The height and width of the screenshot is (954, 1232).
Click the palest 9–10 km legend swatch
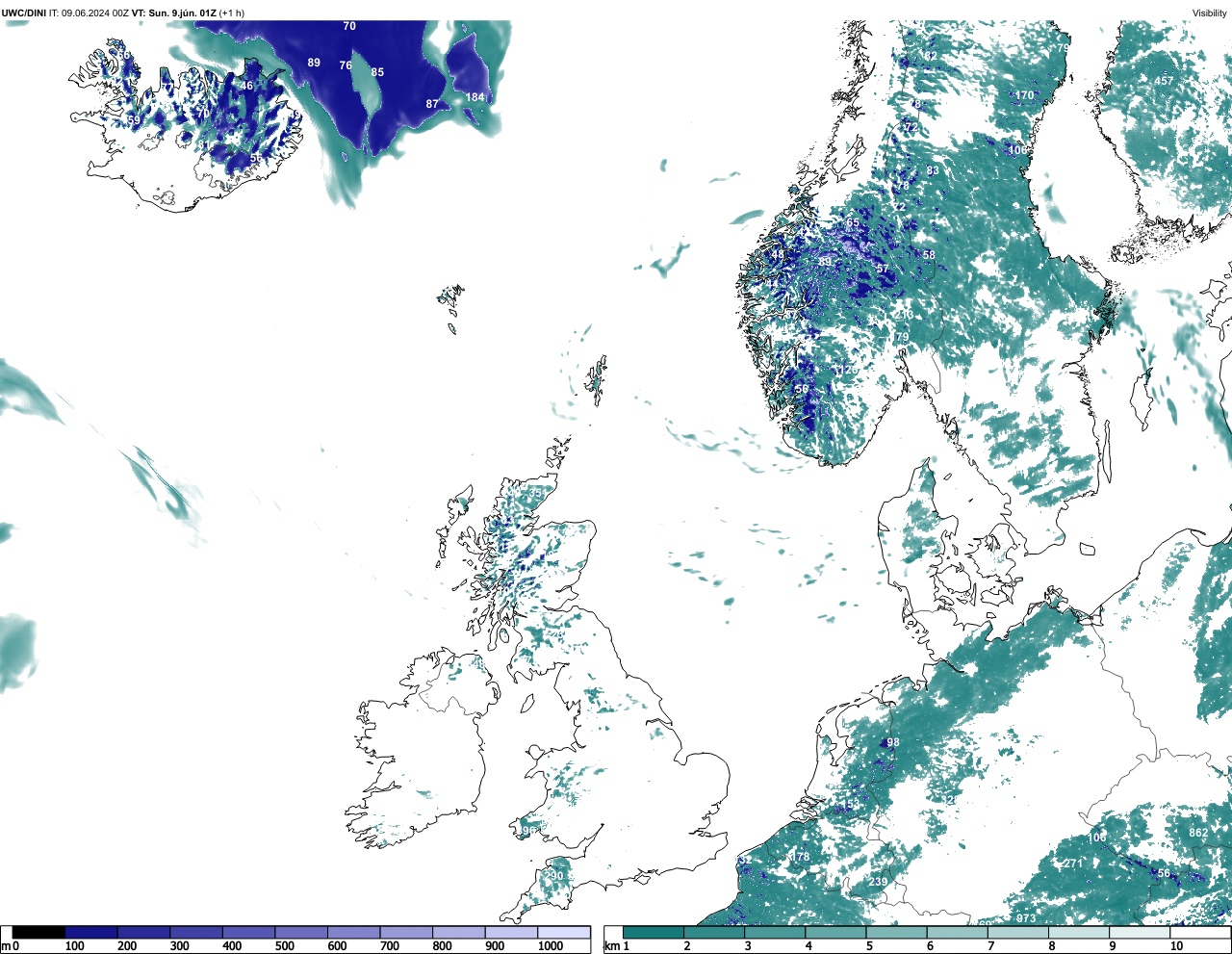point(1141,932)
